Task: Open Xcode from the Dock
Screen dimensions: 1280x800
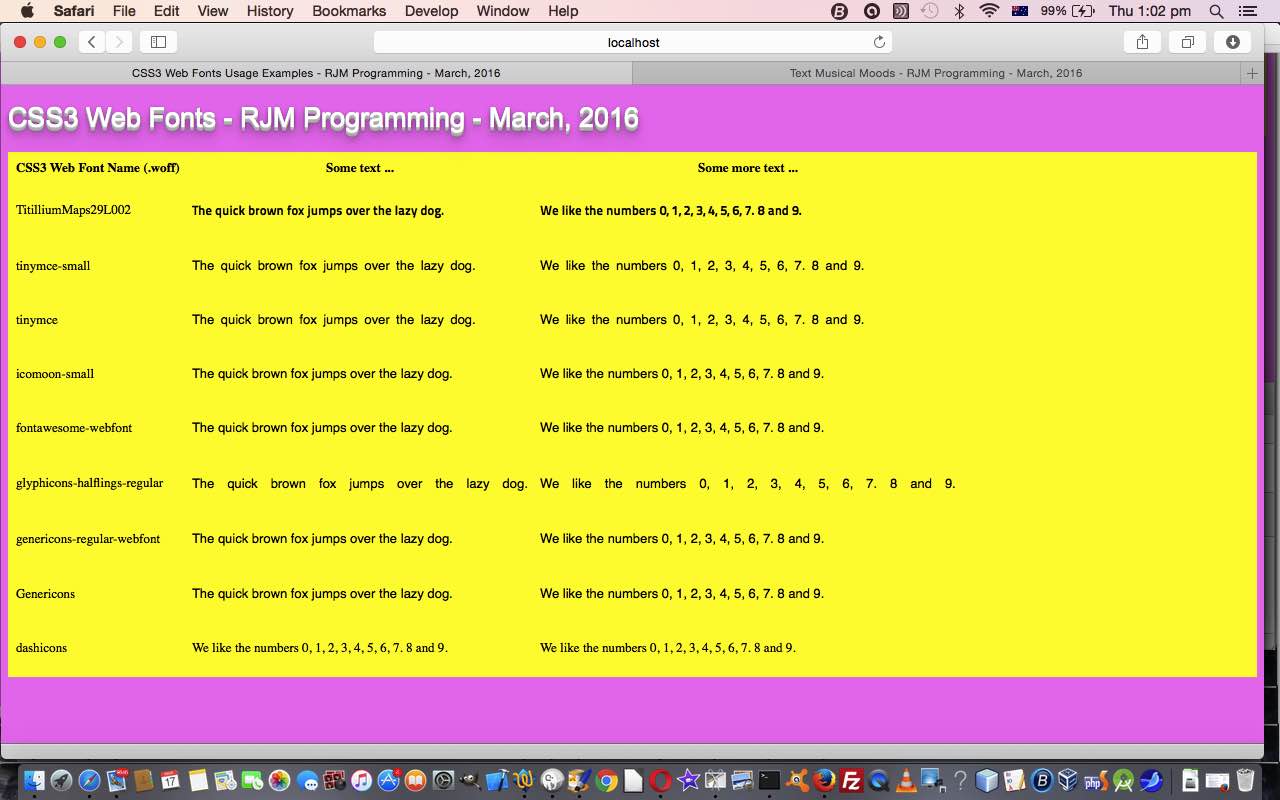Action: [497, 780]
